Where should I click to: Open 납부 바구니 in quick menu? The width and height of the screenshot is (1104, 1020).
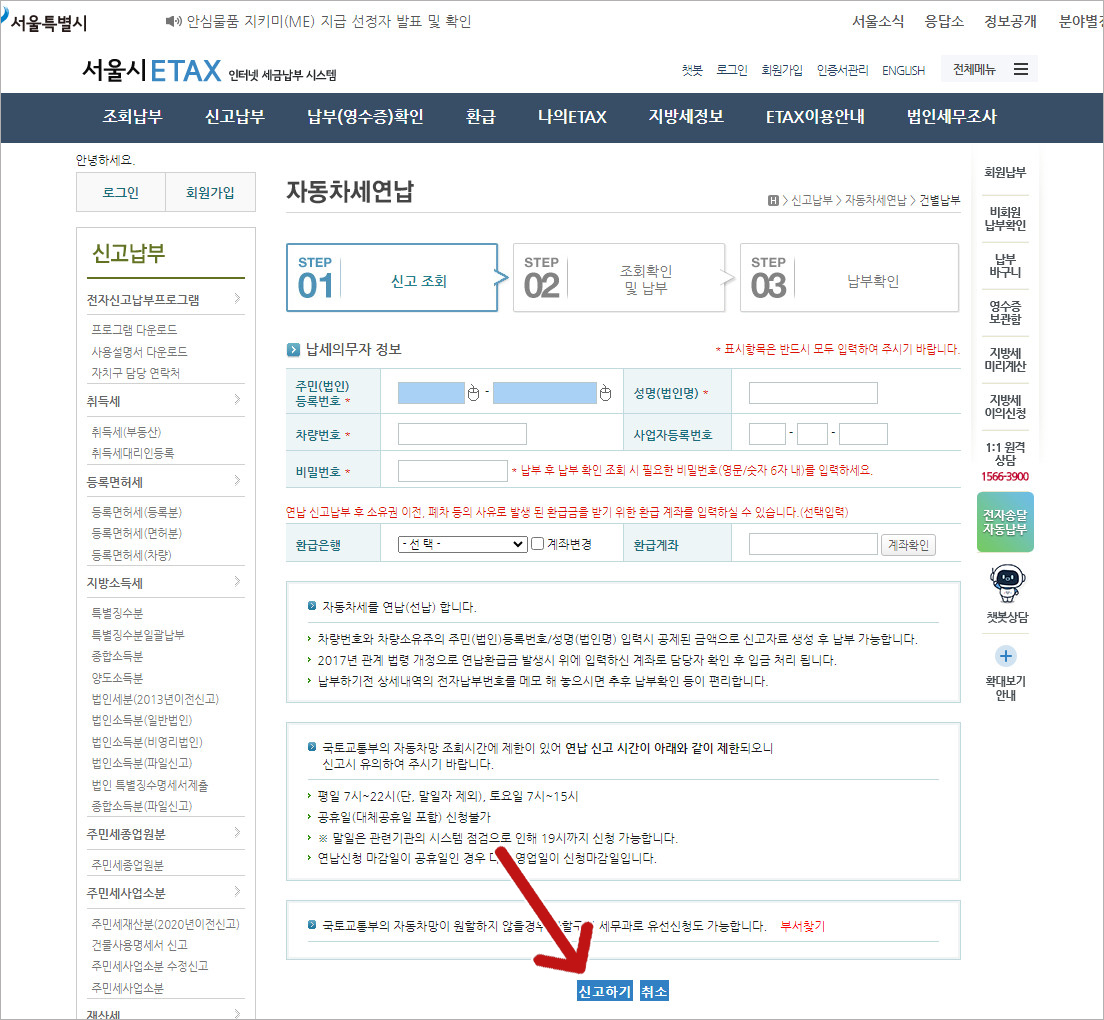(1005, 265)
